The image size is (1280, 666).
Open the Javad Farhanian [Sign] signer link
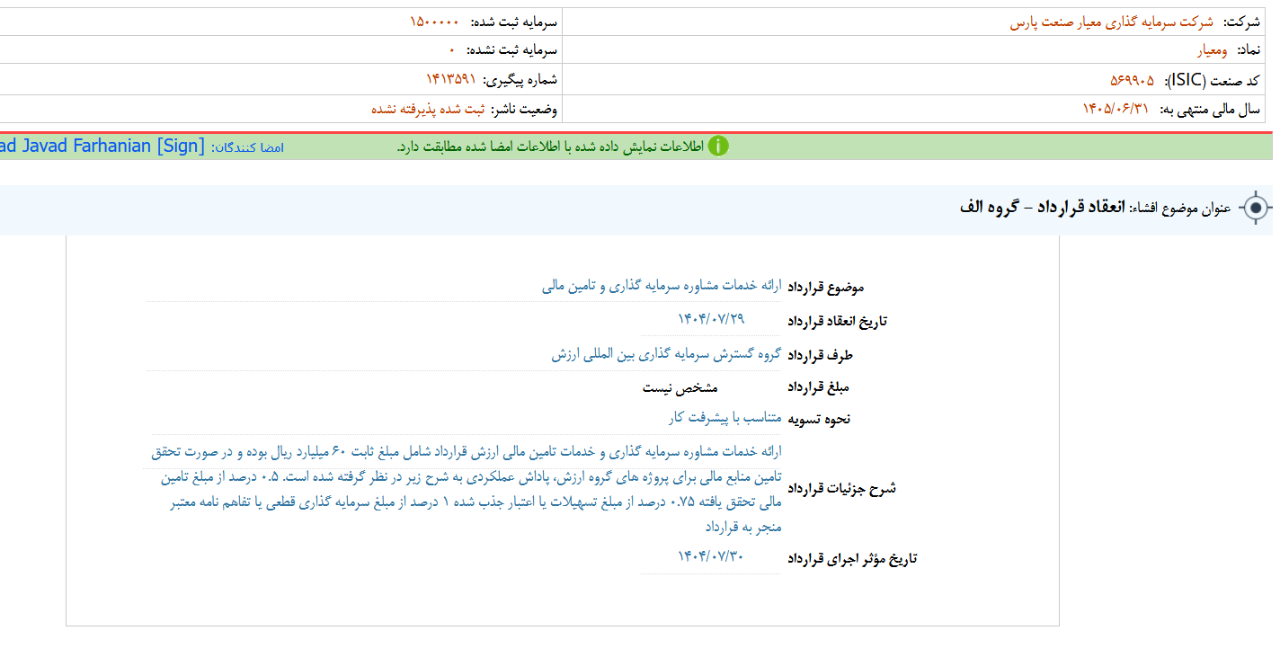(x=101, y=147)
